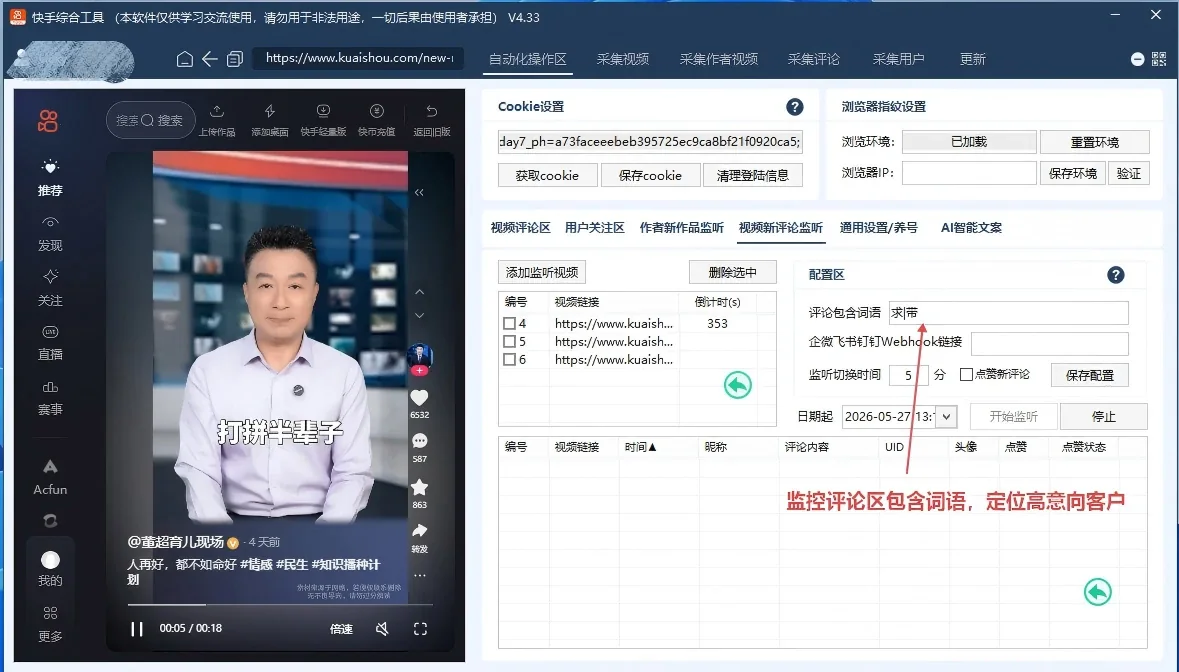Sort by the 时间 column header
Viewport: 1179px width, 672px height.
pyautogui.click(x=640, y=446)
